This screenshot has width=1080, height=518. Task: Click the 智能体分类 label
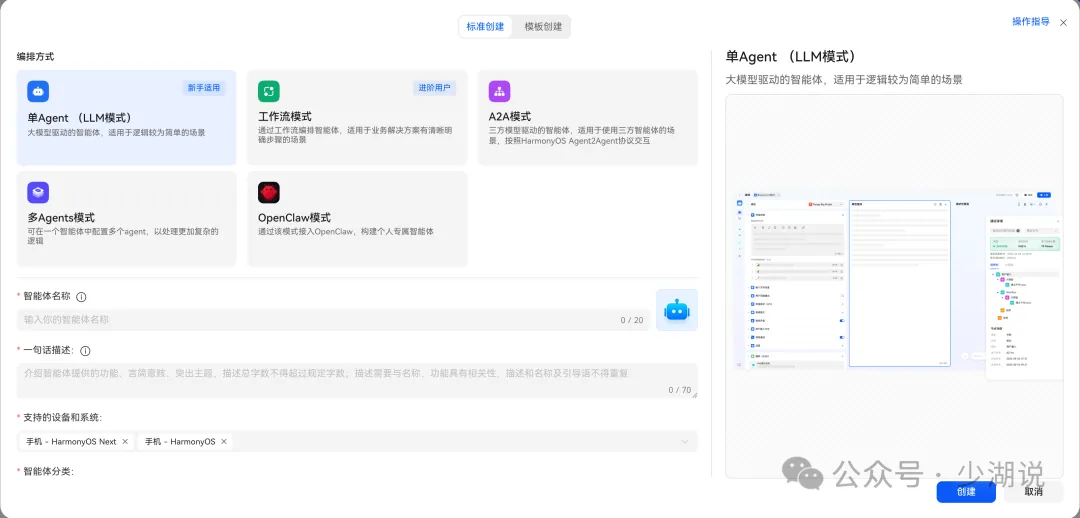[x=48, y=472]
